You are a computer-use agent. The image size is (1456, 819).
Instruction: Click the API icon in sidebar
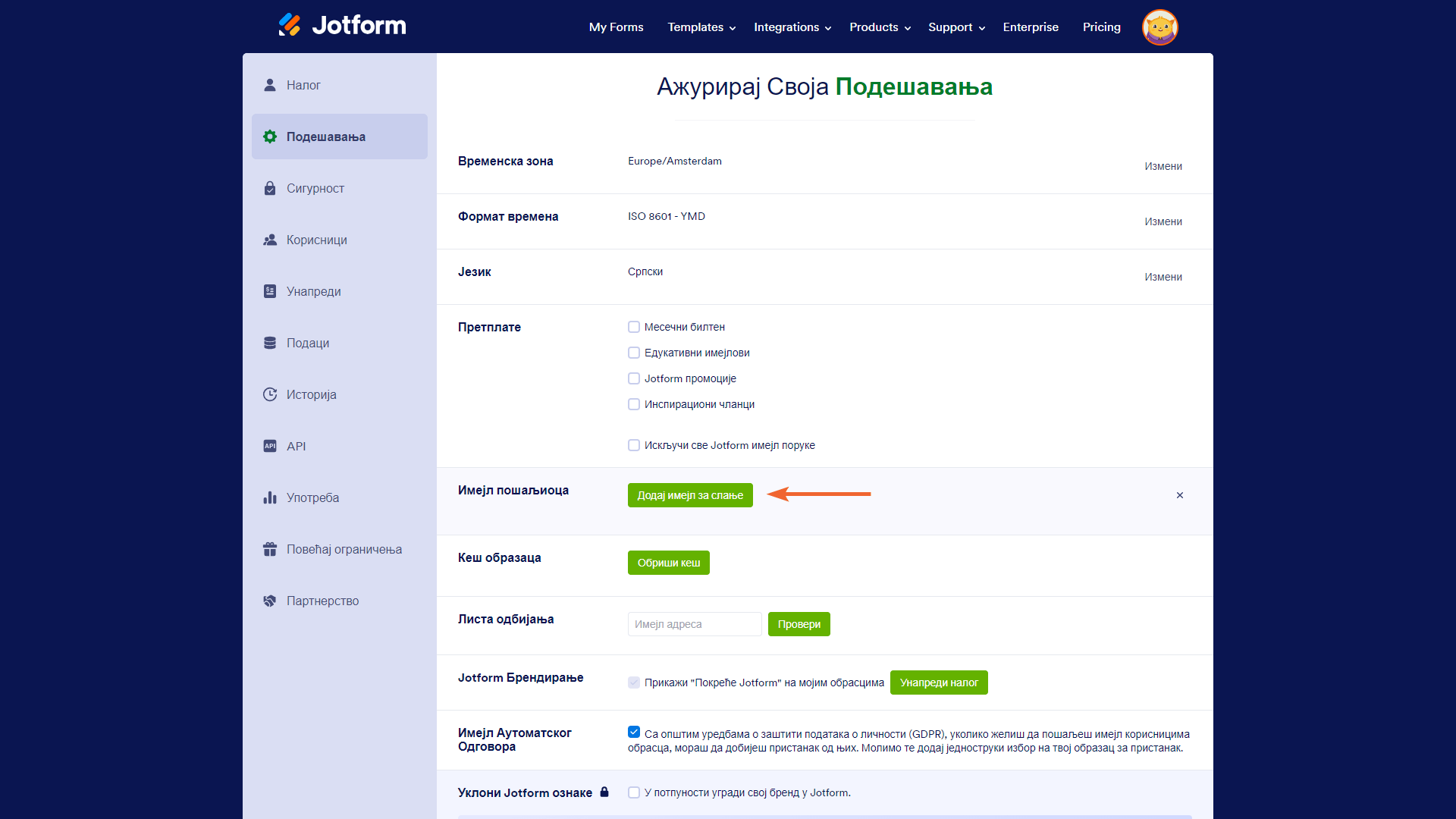point(270,446)
